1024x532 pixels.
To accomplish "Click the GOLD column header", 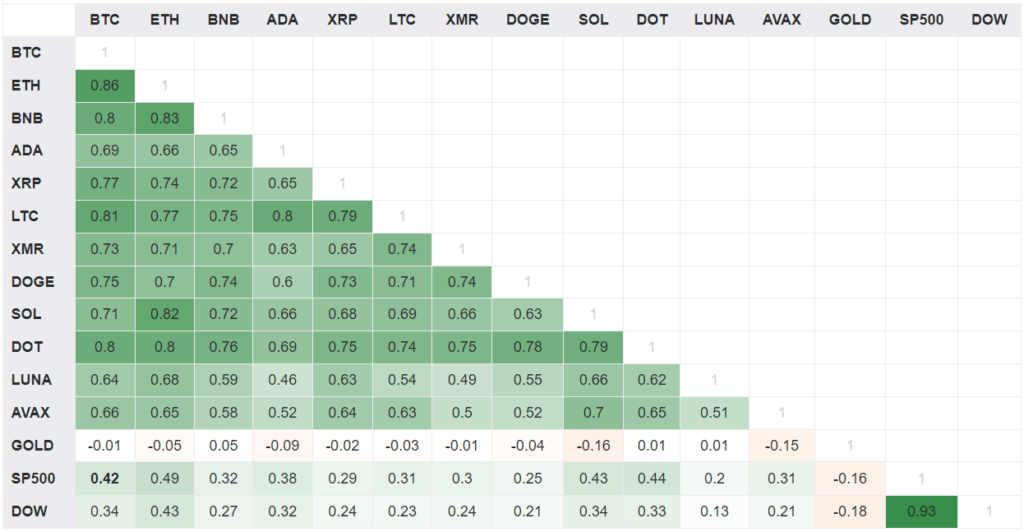I will point(850,19).
